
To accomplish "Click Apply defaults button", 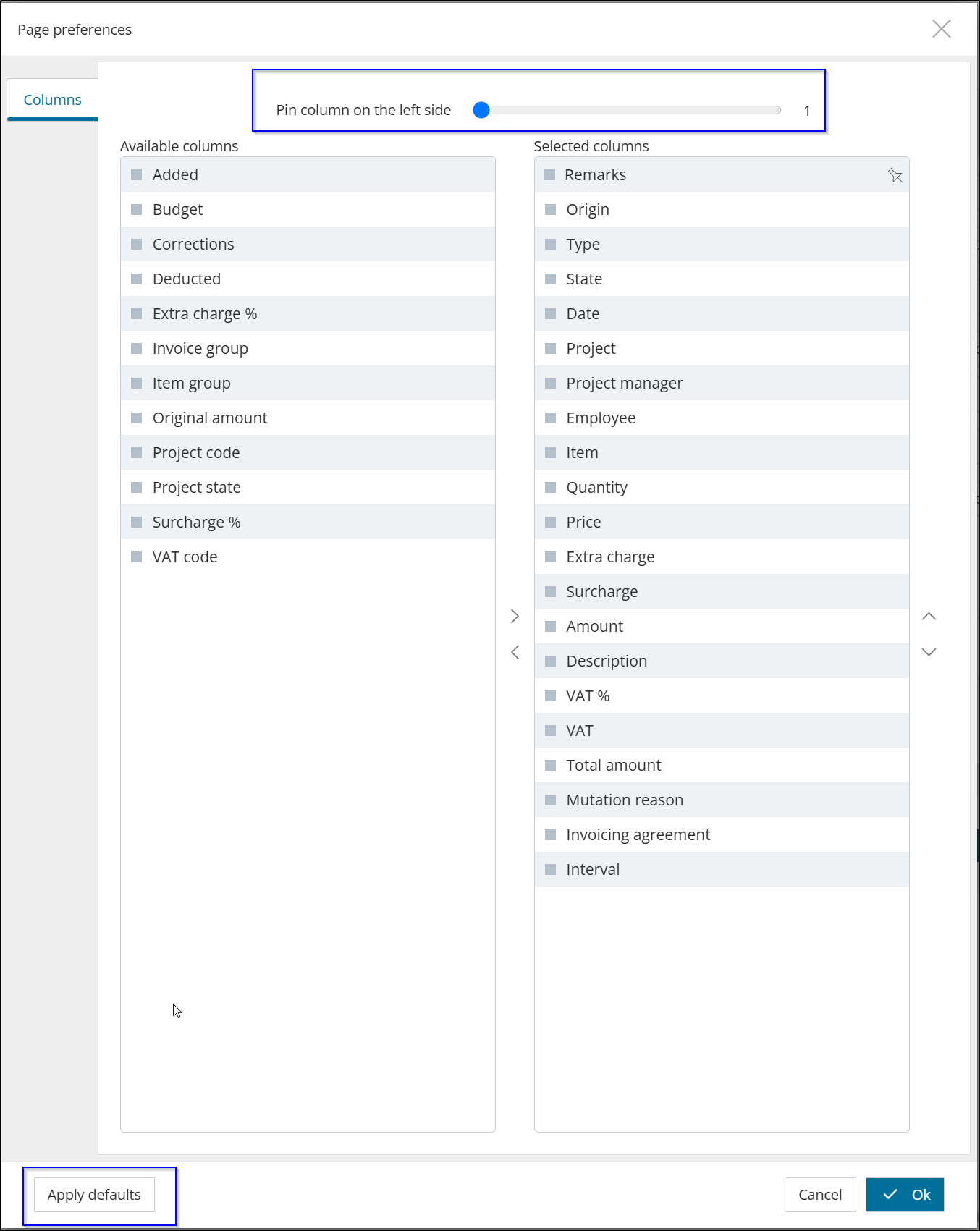I will pyautogui.click(x=94, y=1195).
